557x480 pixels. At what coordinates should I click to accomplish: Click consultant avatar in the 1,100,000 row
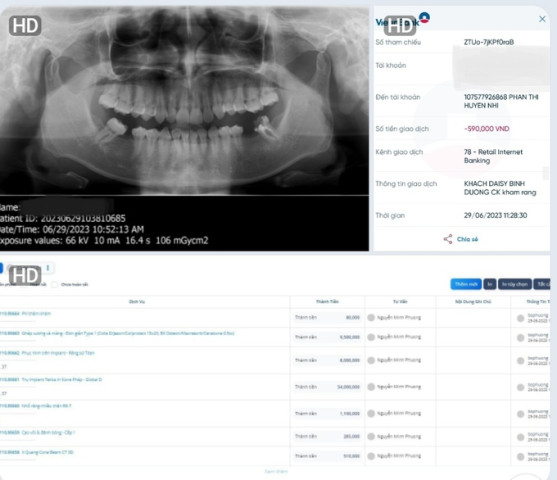click(371, 414)
